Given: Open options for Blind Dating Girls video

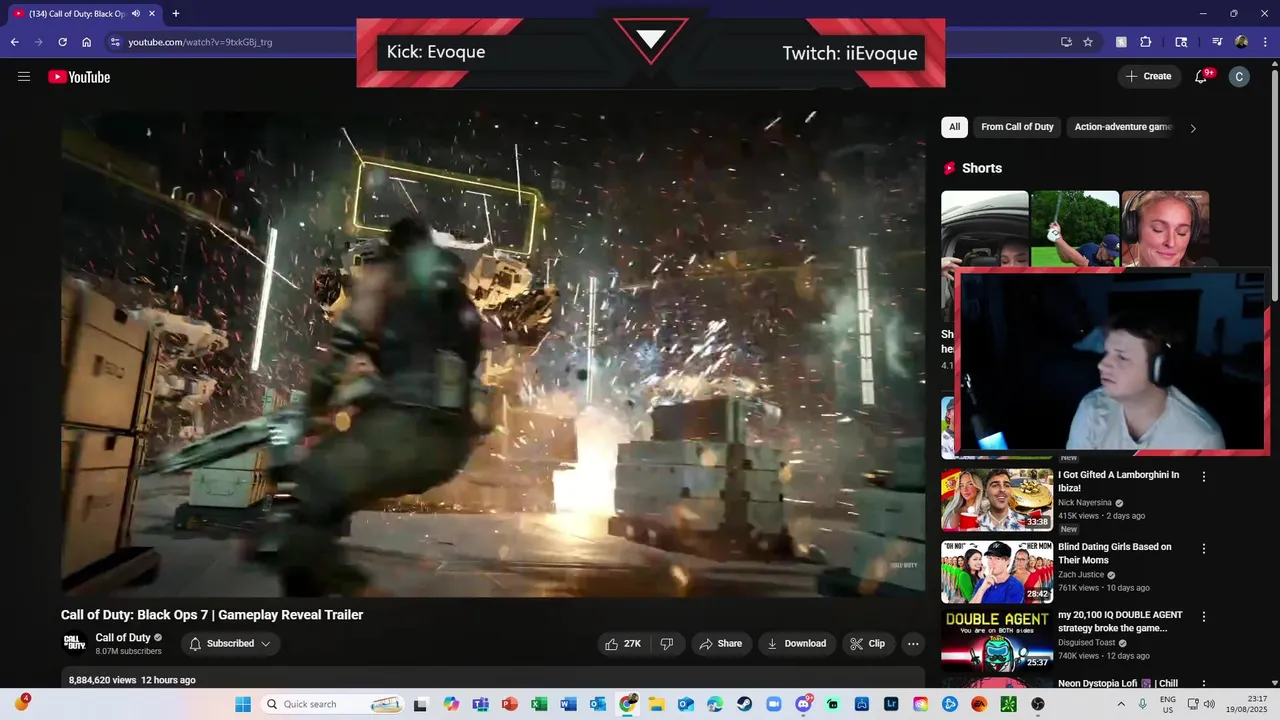Looking at the screenshot, I should (1203, 549).
